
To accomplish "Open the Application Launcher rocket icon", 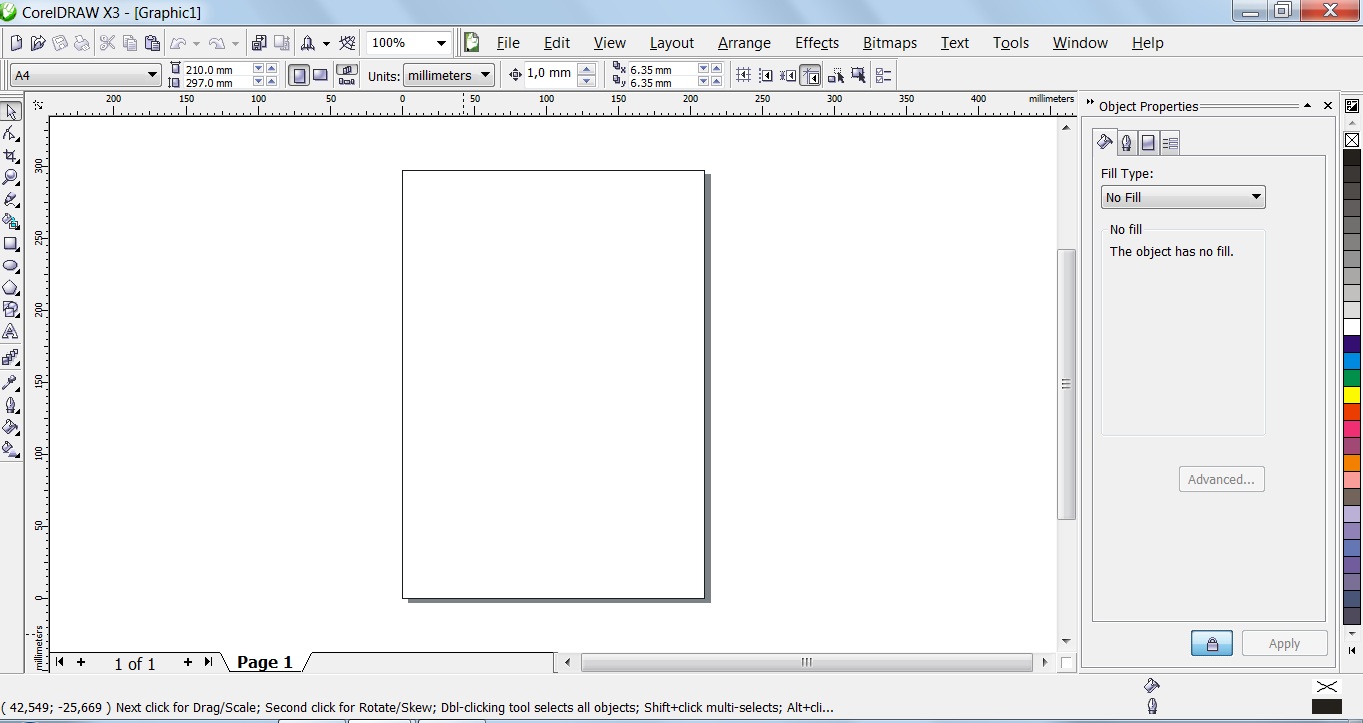I will point(308,43).
